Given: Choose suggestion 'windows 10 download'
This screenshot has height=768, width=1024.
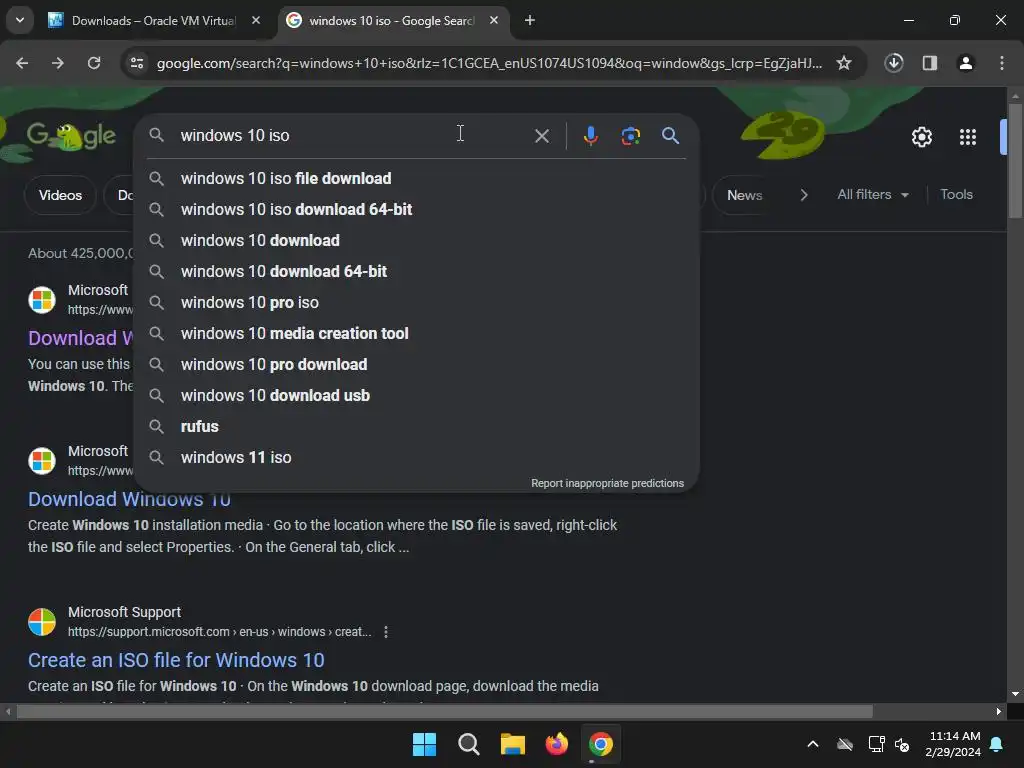Looking at the screenshot, I should coord(417,240).
